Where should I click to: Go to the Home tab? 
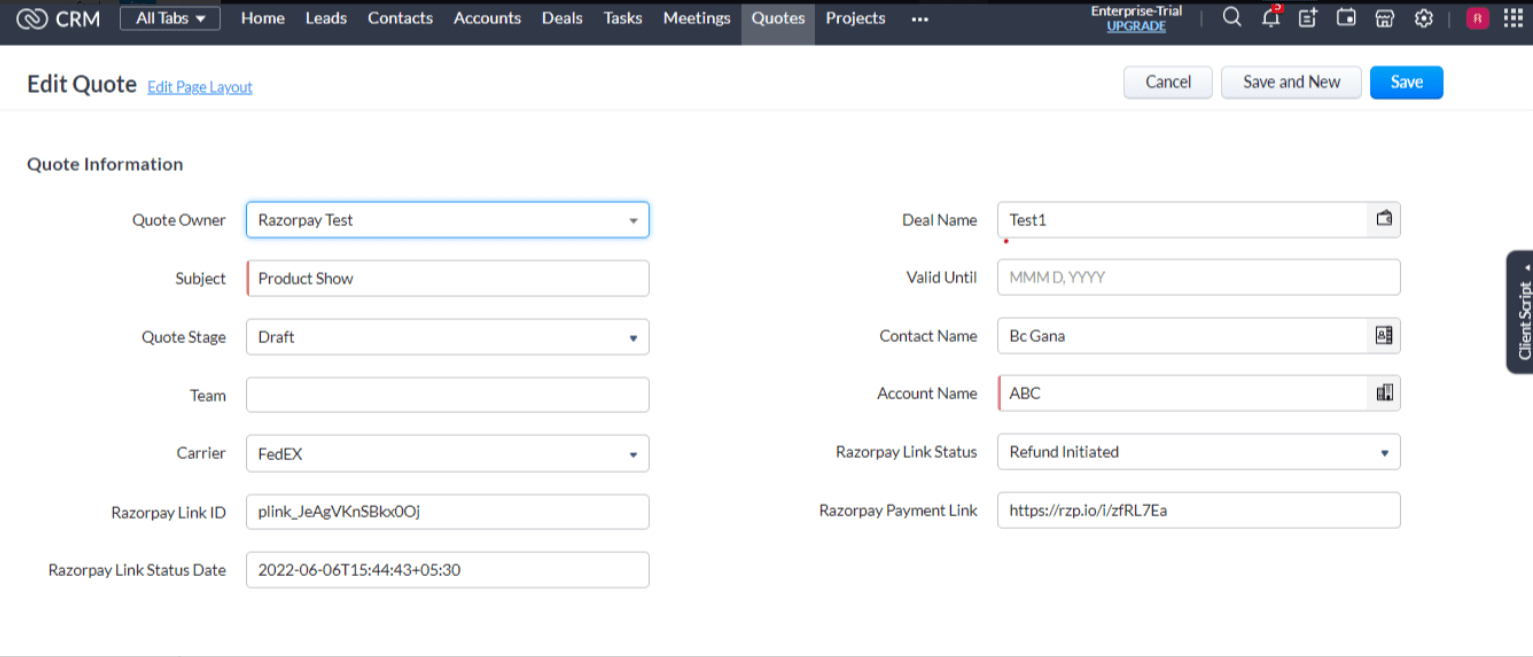pyautogui.click(x=263, y=18)
